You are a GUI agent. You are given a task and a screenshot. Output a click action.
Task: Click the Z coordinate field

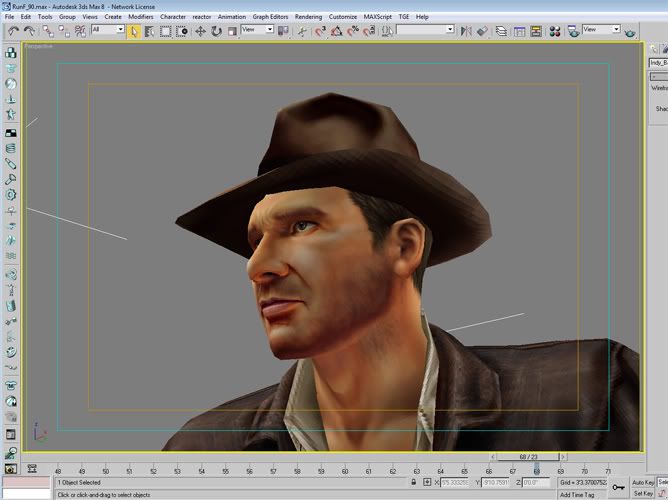[x=536, y=483]
